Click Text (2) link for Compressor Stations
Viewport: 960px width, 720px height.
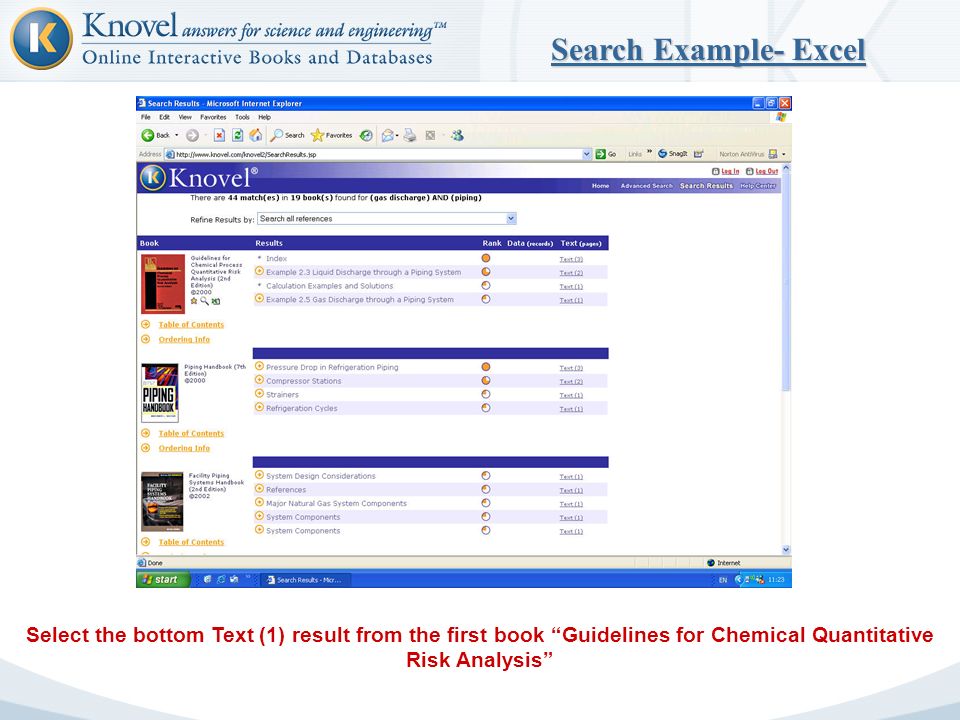point(571,381)
